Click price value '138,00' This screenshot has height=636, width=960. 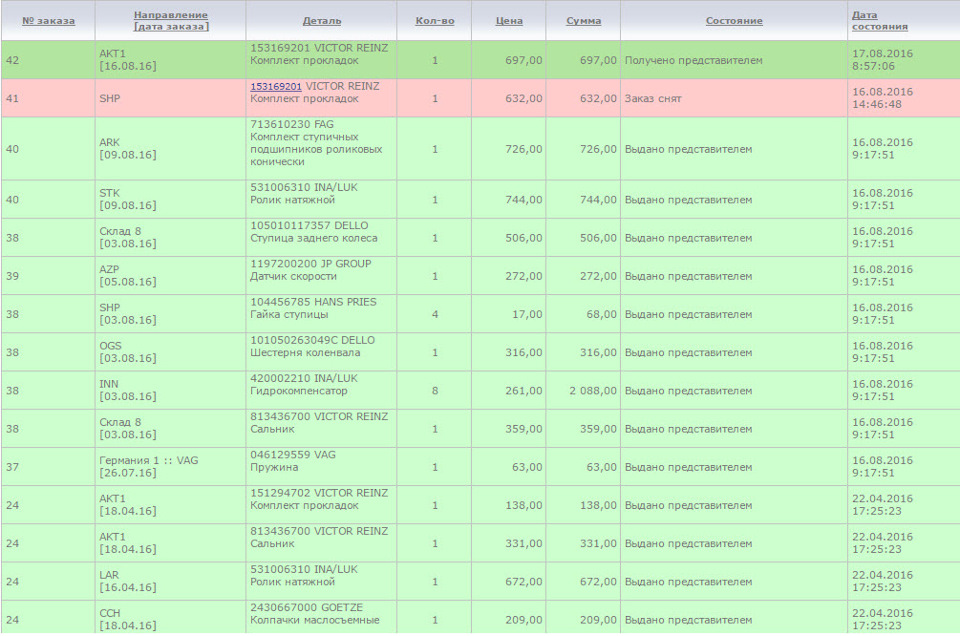[x=523, y=505]
